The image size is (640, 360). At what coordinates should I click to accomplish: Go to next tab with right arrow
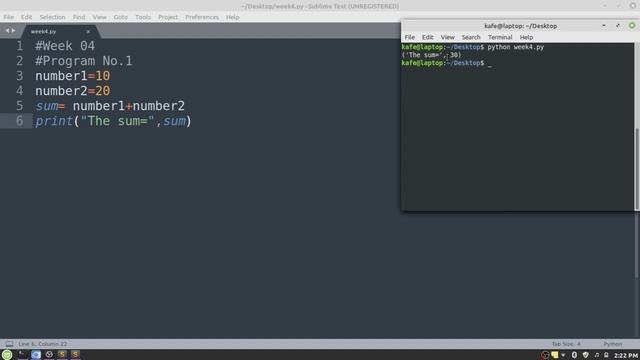pyautogui.click(x=13, y=31)
